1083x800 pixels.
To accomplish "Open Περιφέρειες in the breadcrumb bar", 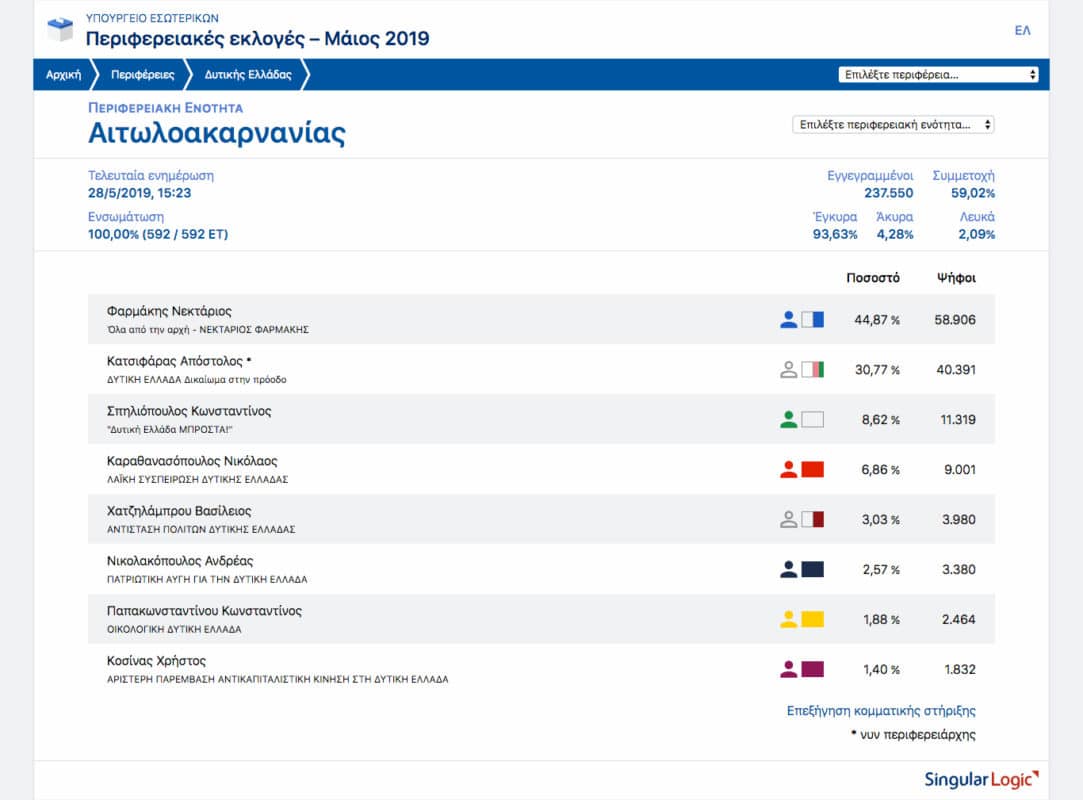I will 142,75.
